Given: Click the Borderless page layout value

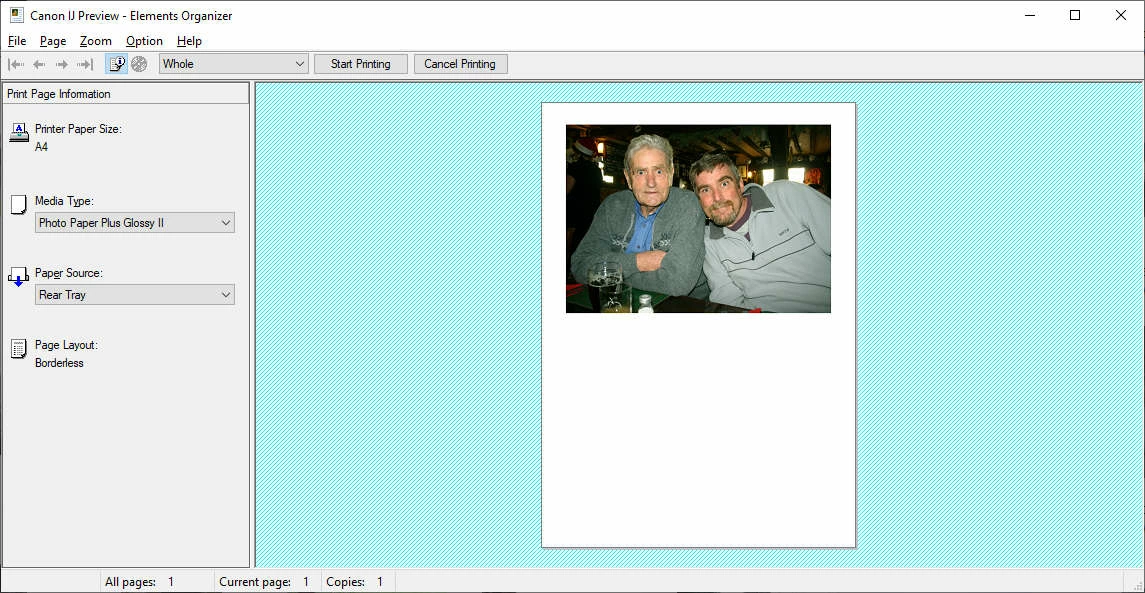Looking at the screenshot, I should (x=59, y=363).
